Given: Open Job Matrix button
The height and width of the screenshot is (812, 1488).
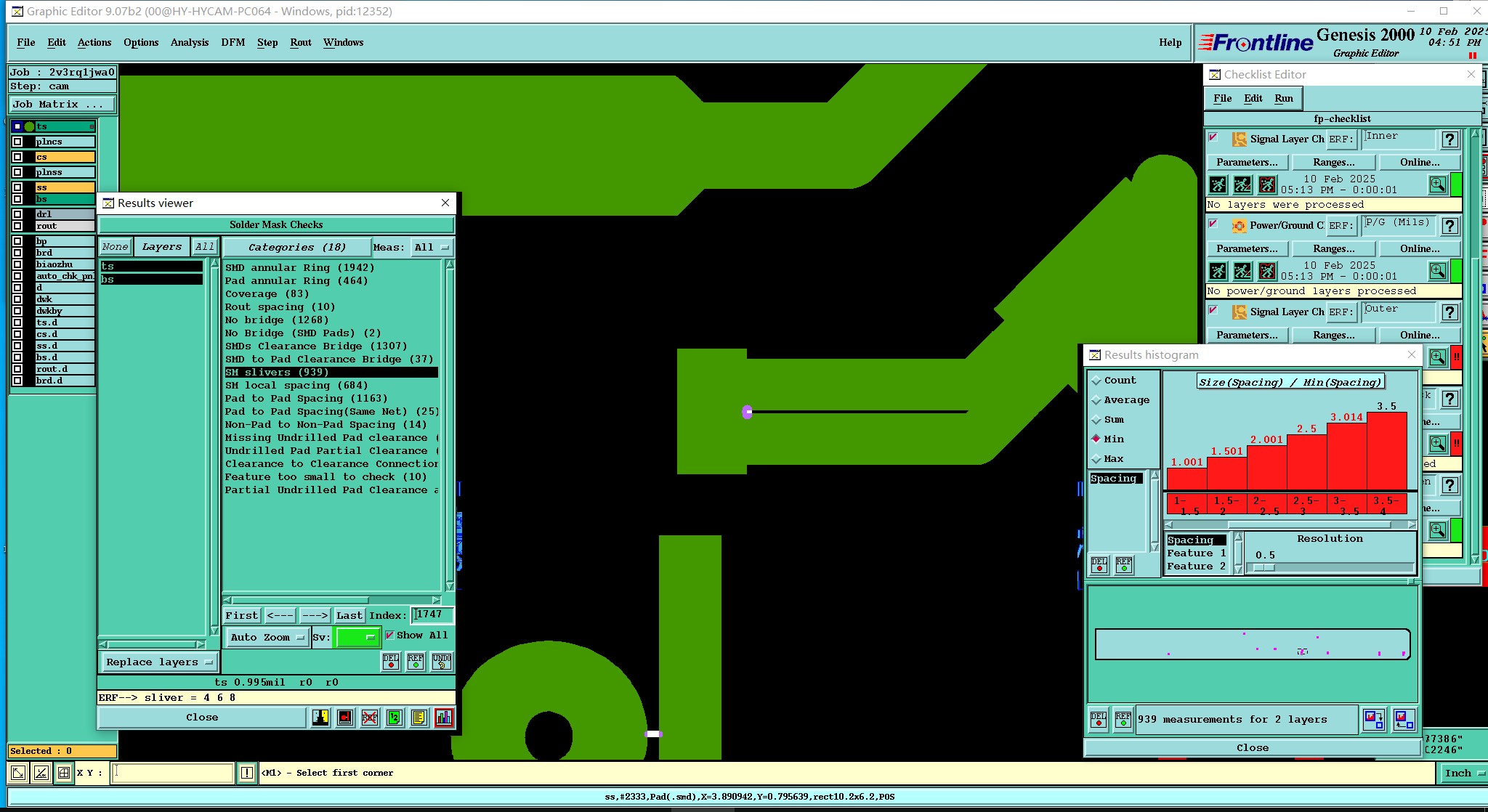Looking at the screenshot, I should tap(62, 104).
